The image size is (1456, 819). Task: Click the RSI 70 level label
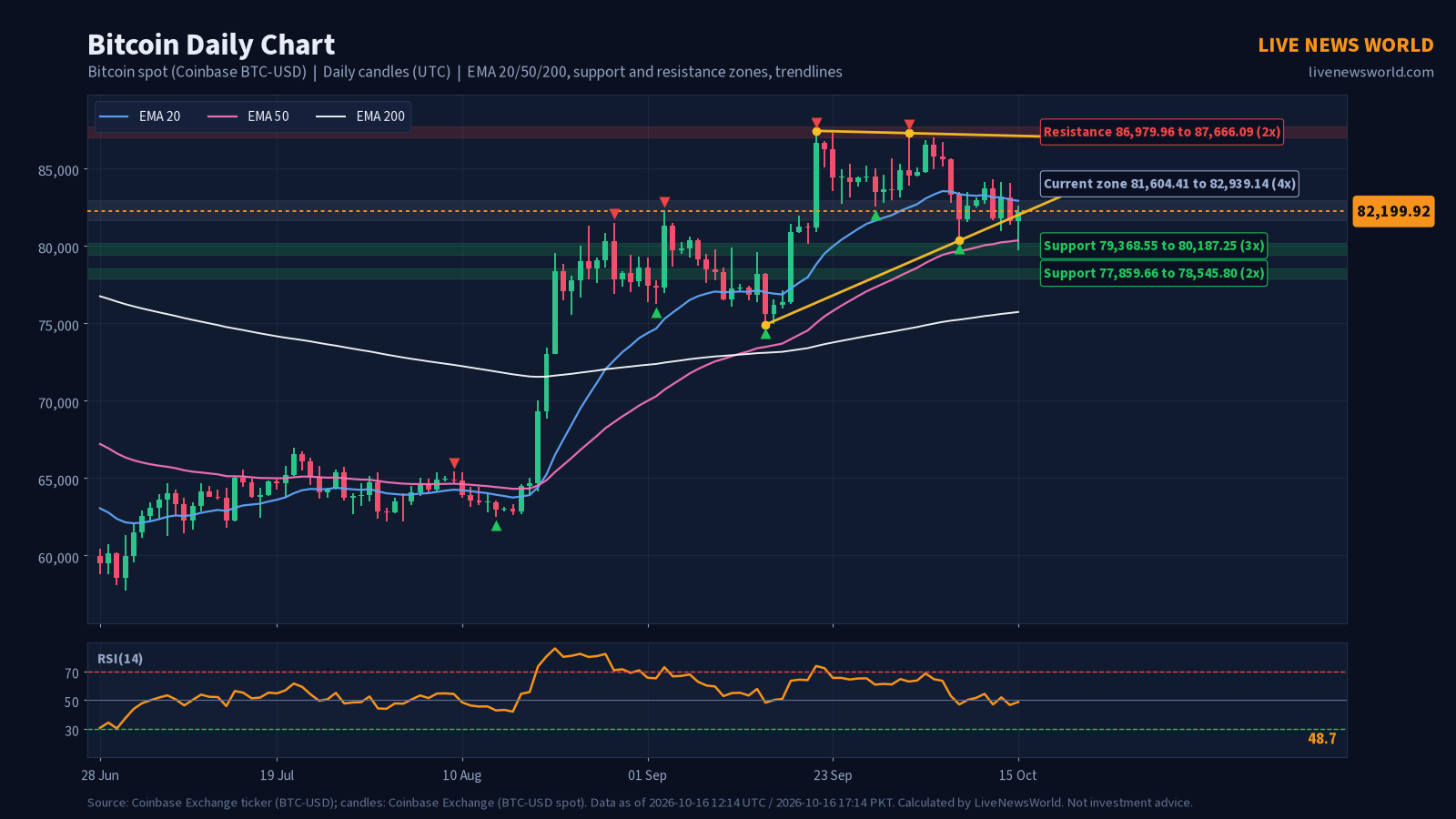click(x=72, y=673)
